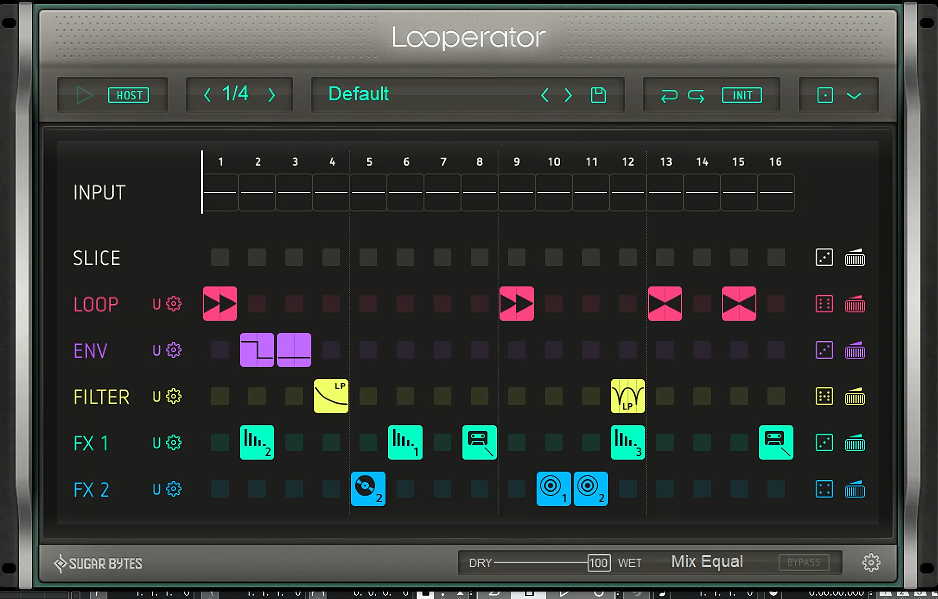This screenshot has height=599, width=938.
Task: Toggle the U button on FX 1 row
Action: point(157,443)
